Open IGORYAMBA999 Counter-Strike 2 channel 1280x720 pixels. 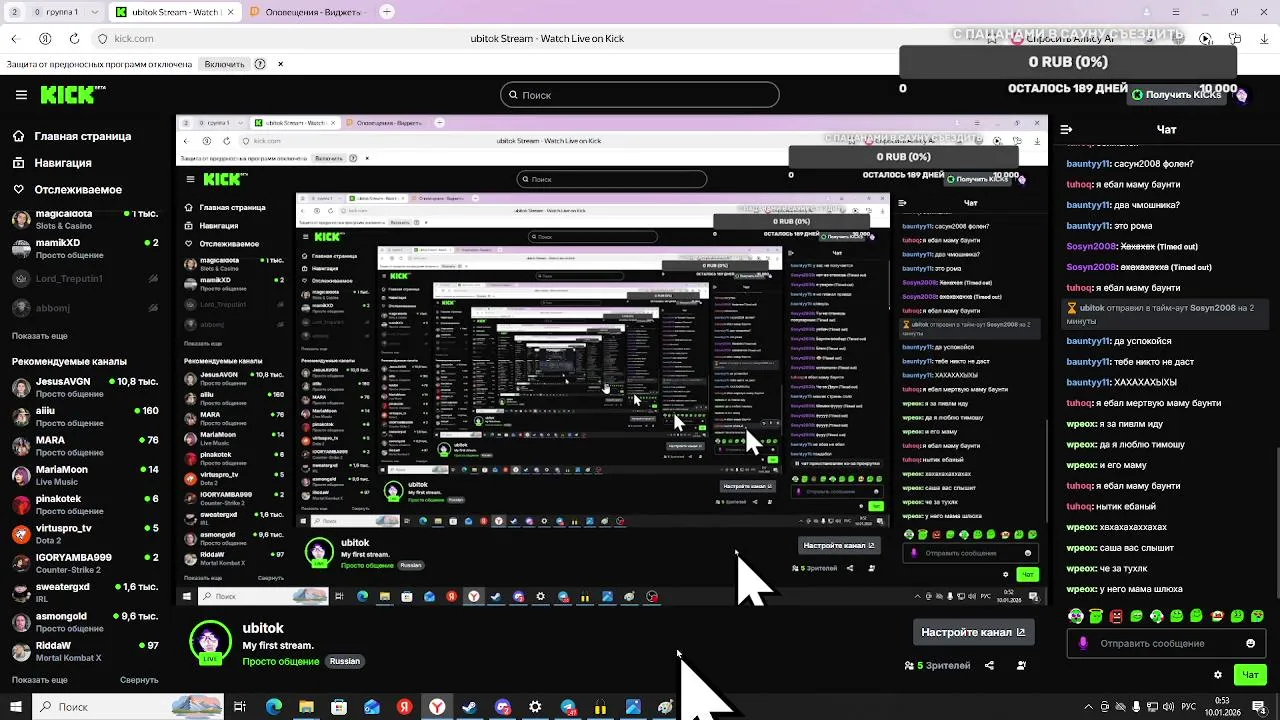point(85,563)
